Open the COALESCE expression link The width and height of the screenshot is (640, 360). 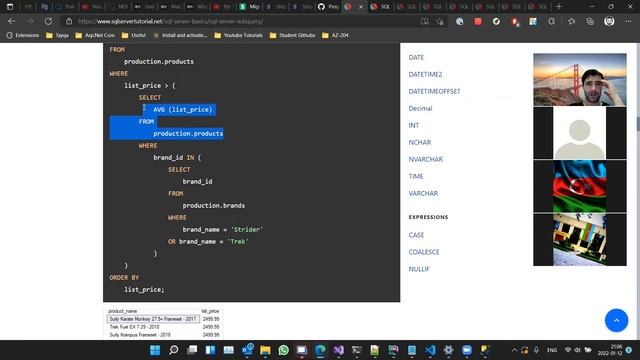coord(424,252)
